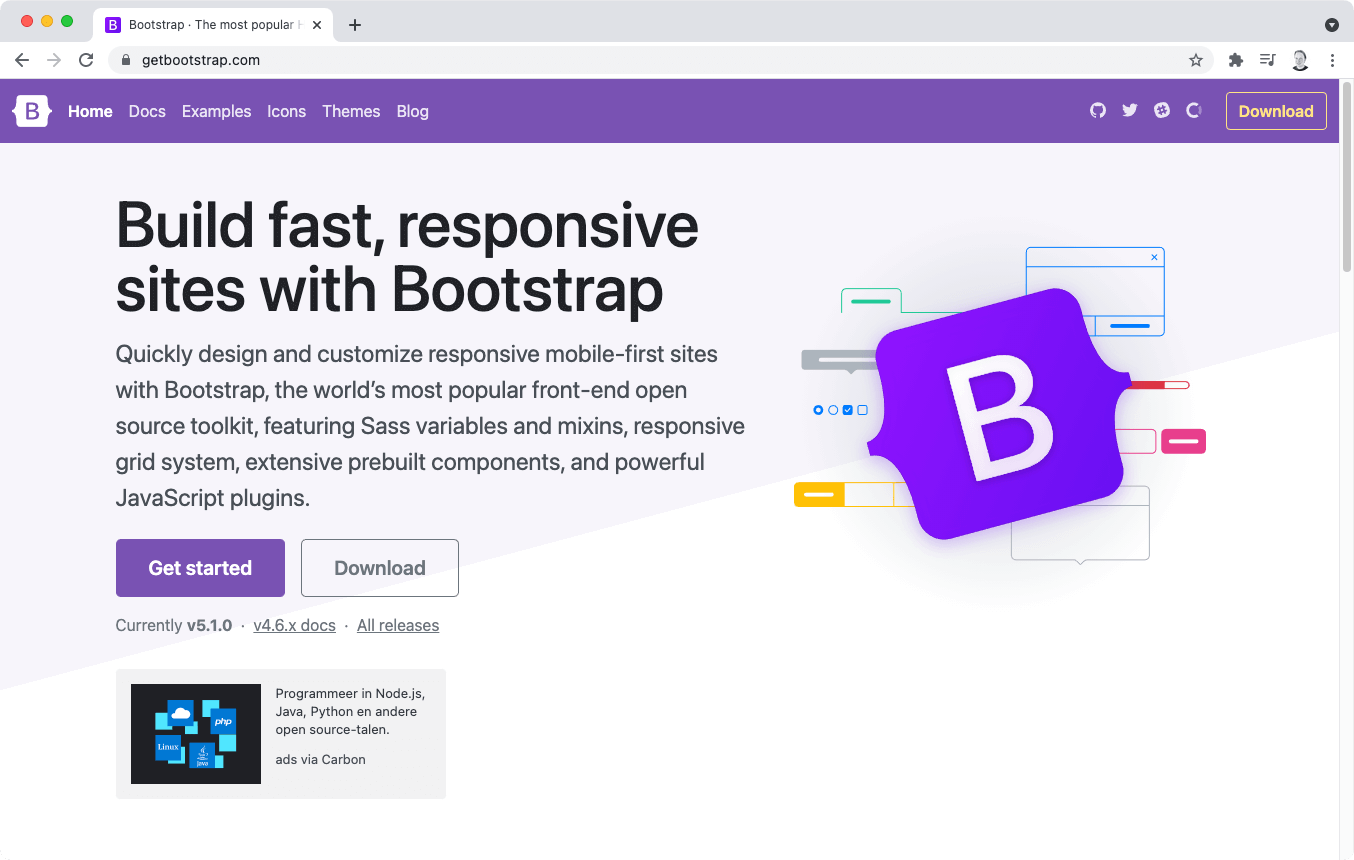Viewport: 1354px width, 860px height.
Task: Open Bootstrap GitHub icon in navbar
Action: [1098, 111]
